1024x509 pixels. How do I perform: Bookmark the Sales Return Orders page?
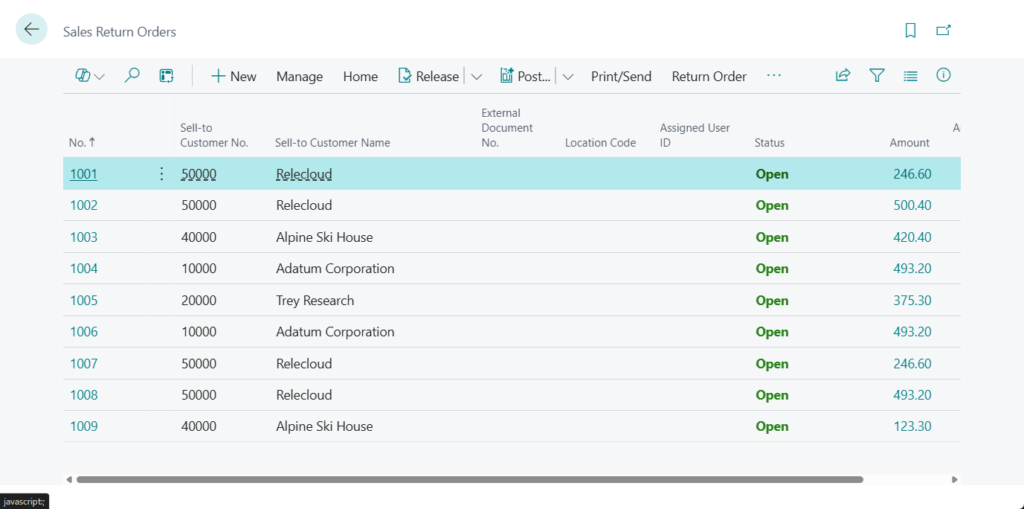click(910, 31)
